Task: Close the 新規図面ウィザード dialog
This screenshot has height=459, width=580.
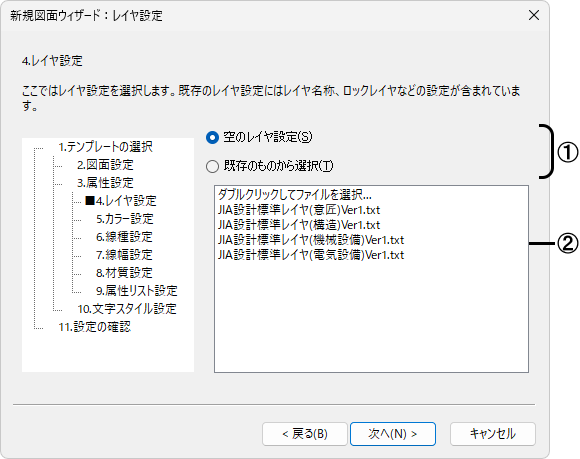Action: (x=534, y=16)
